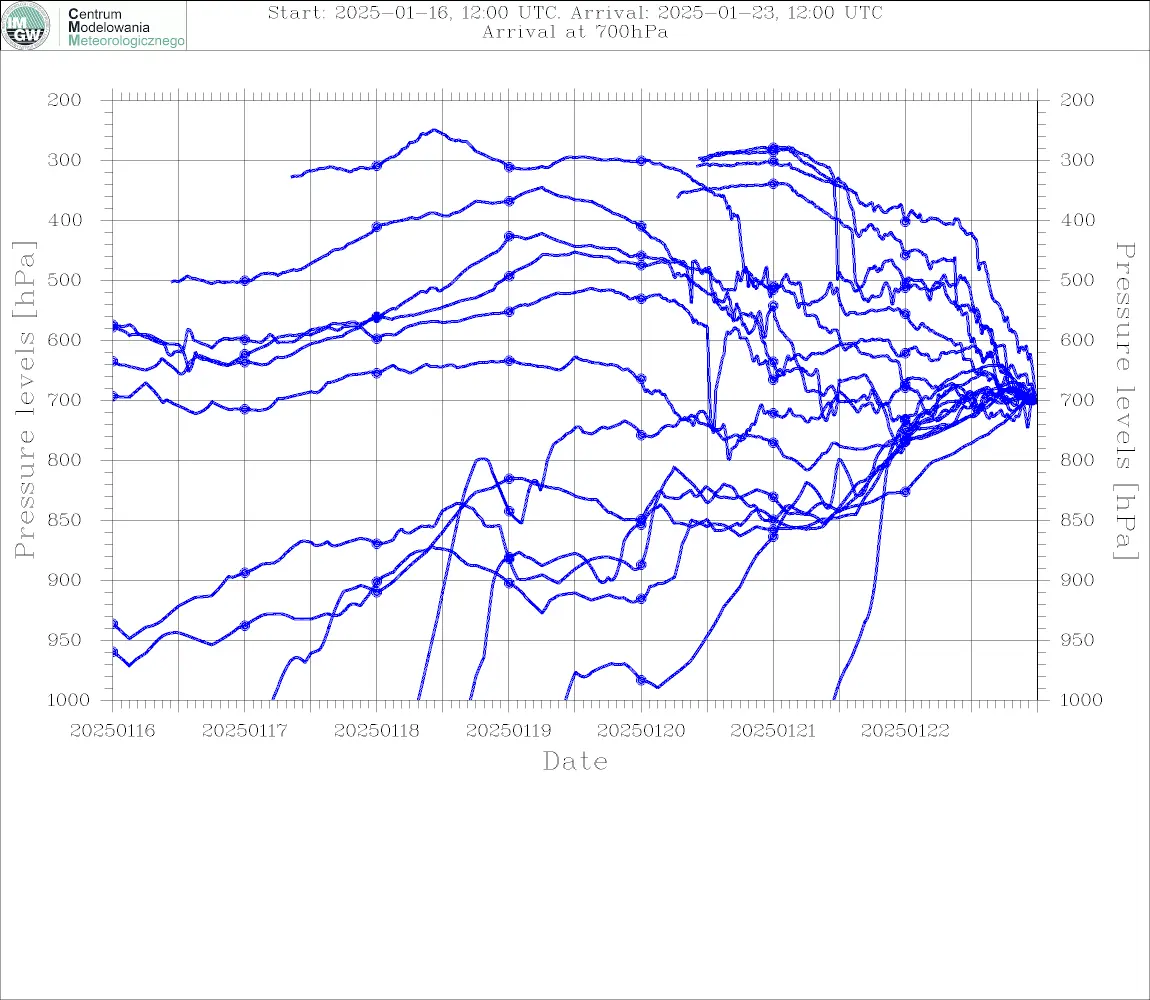Click the left axis 1000 label
This screenshot has height=1000, width=1150.
(x=68, y=700)
